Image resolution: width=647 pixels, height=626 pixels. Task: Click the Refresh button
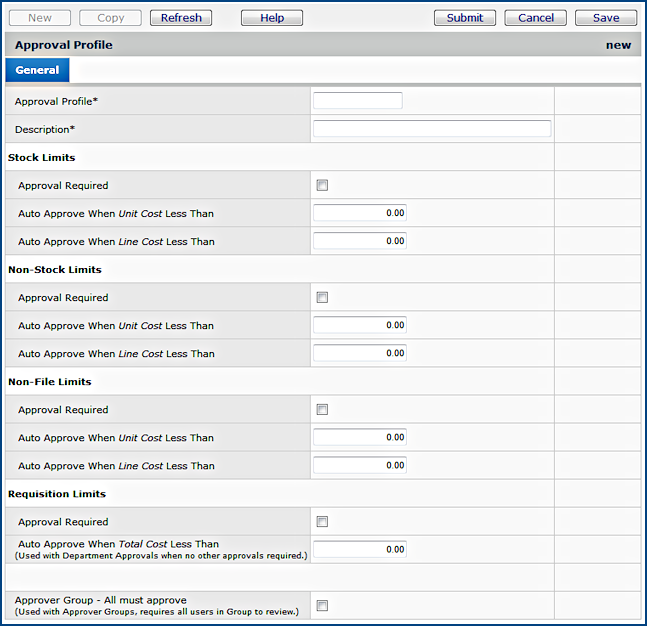[181, 18]
